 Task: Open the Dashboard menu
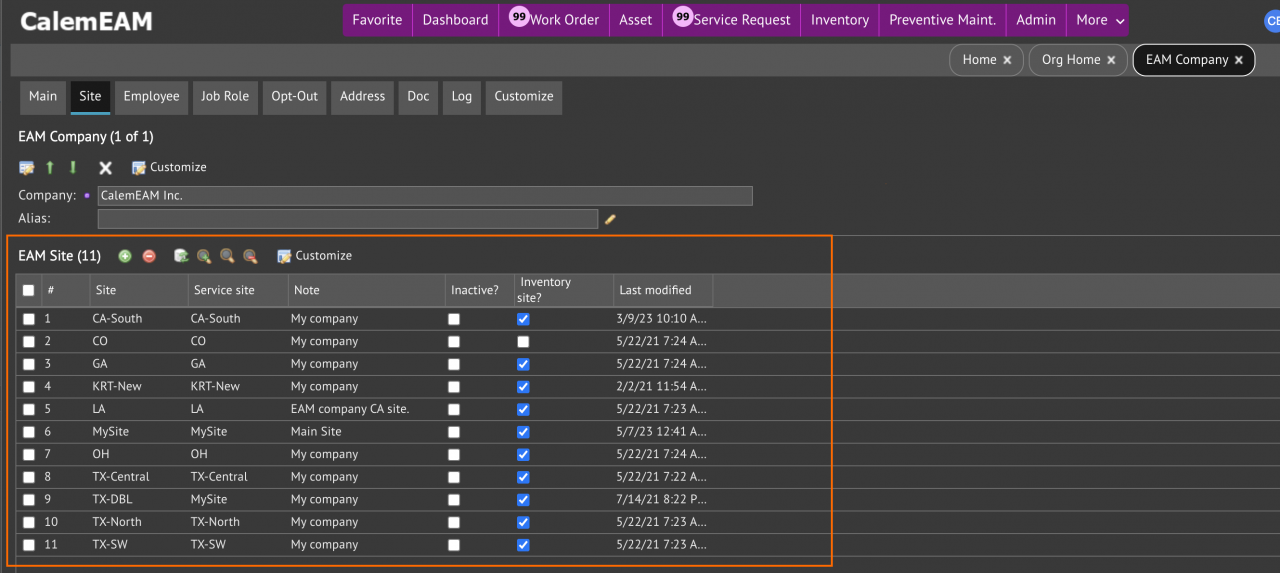[x=455, y=20]
